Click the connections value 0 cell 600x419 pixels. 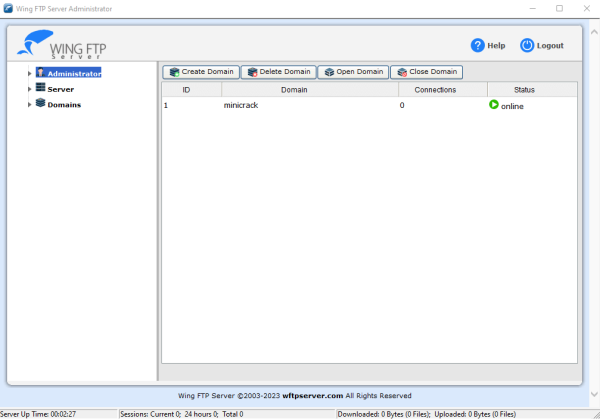coord(402,105)
